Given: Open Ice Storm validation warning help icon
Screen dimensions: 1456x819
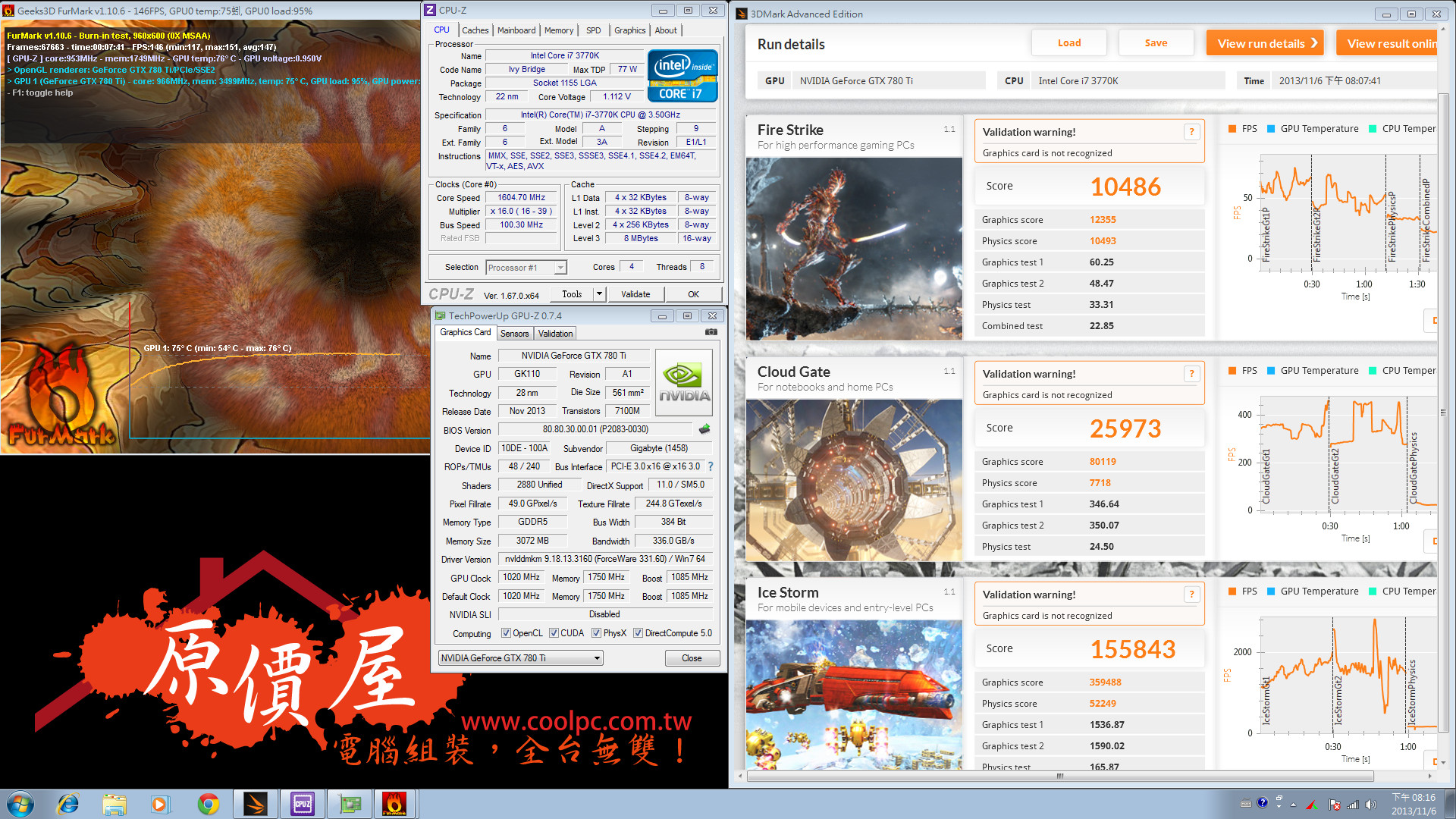Looking at the screenshot, I should point(1191,595).
